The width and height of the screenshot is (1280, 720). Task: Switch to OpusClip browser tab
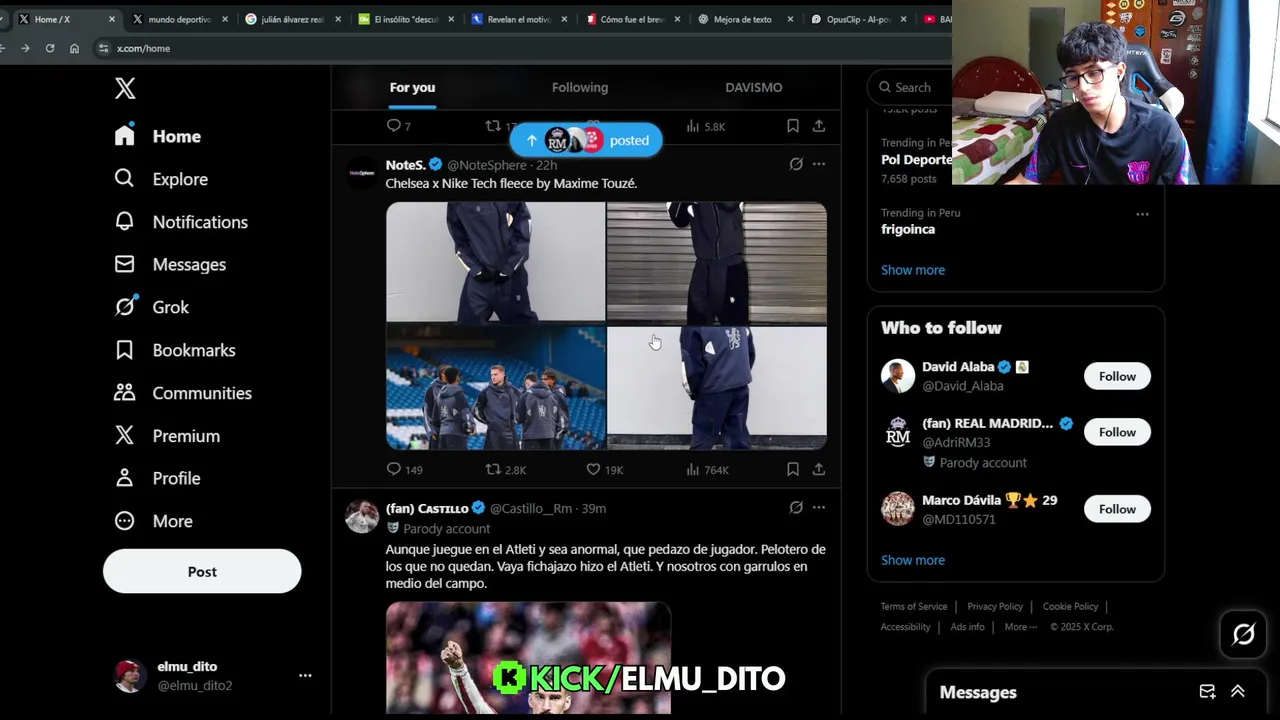(x=859, y=19)
